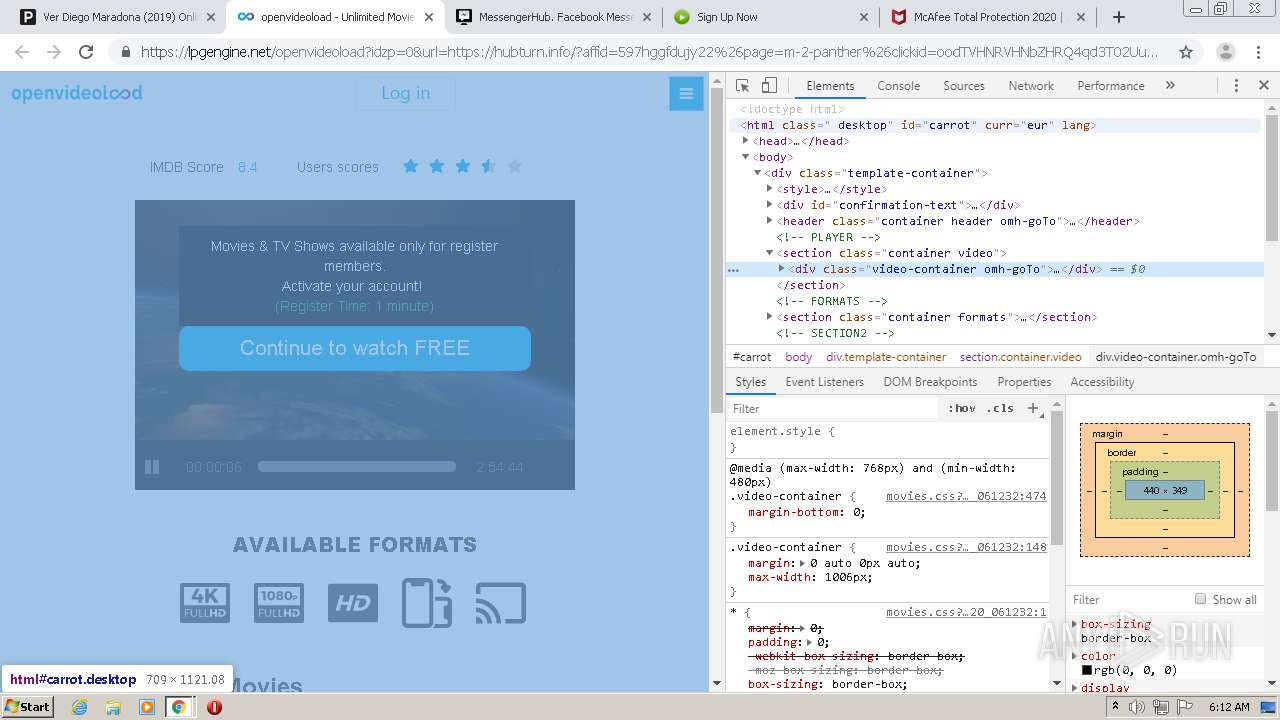Viewport: 1280px width, 720px height.
Task: Open the Accessibility pane
Action: click(x=1102, y=382)
